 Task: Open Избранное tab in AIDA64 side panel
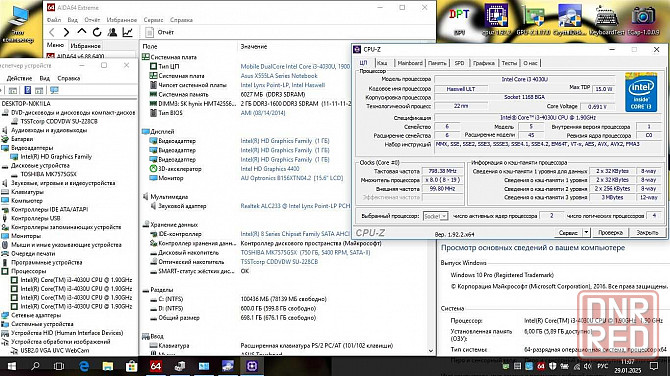(x=85, y=46)
